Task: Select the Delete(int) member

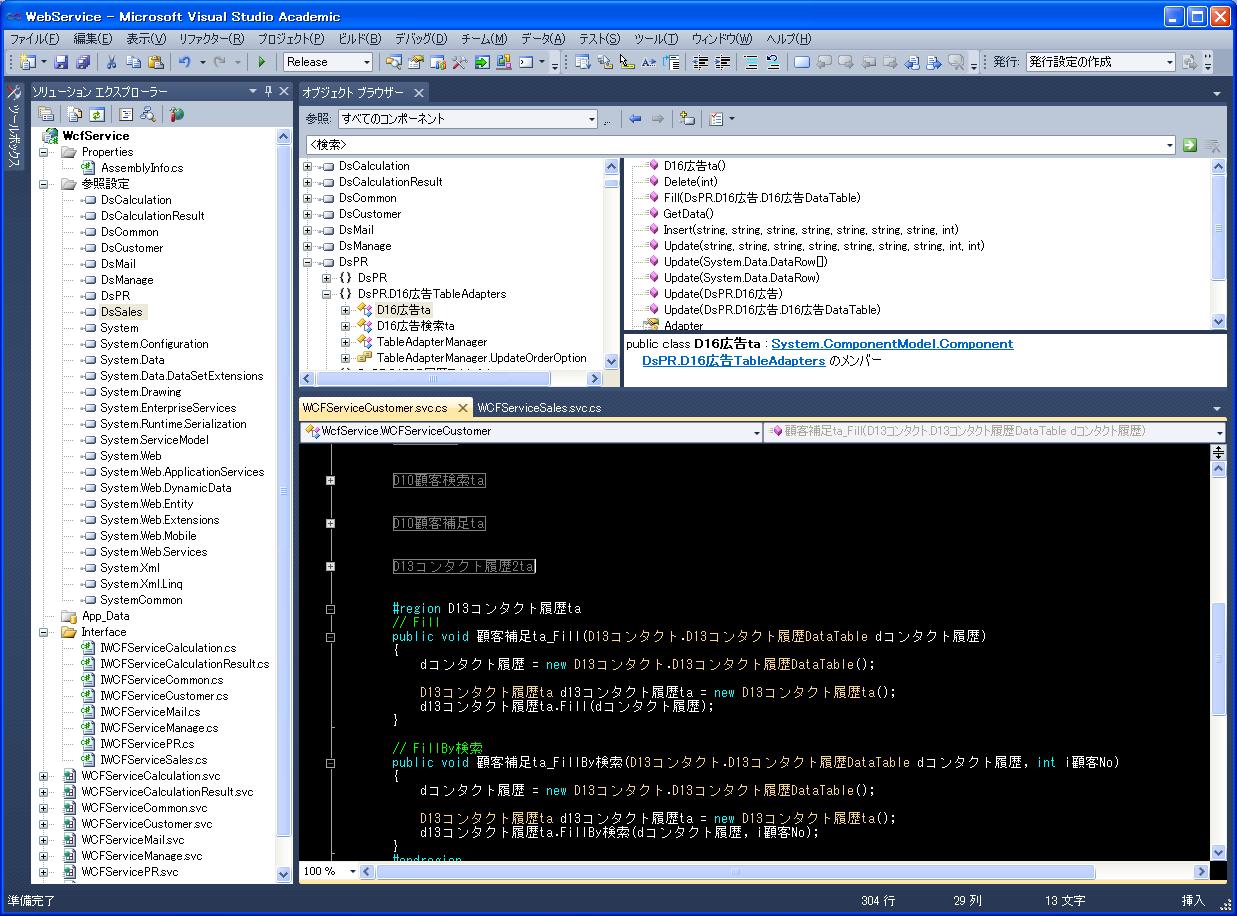Action: click(690, 182)
